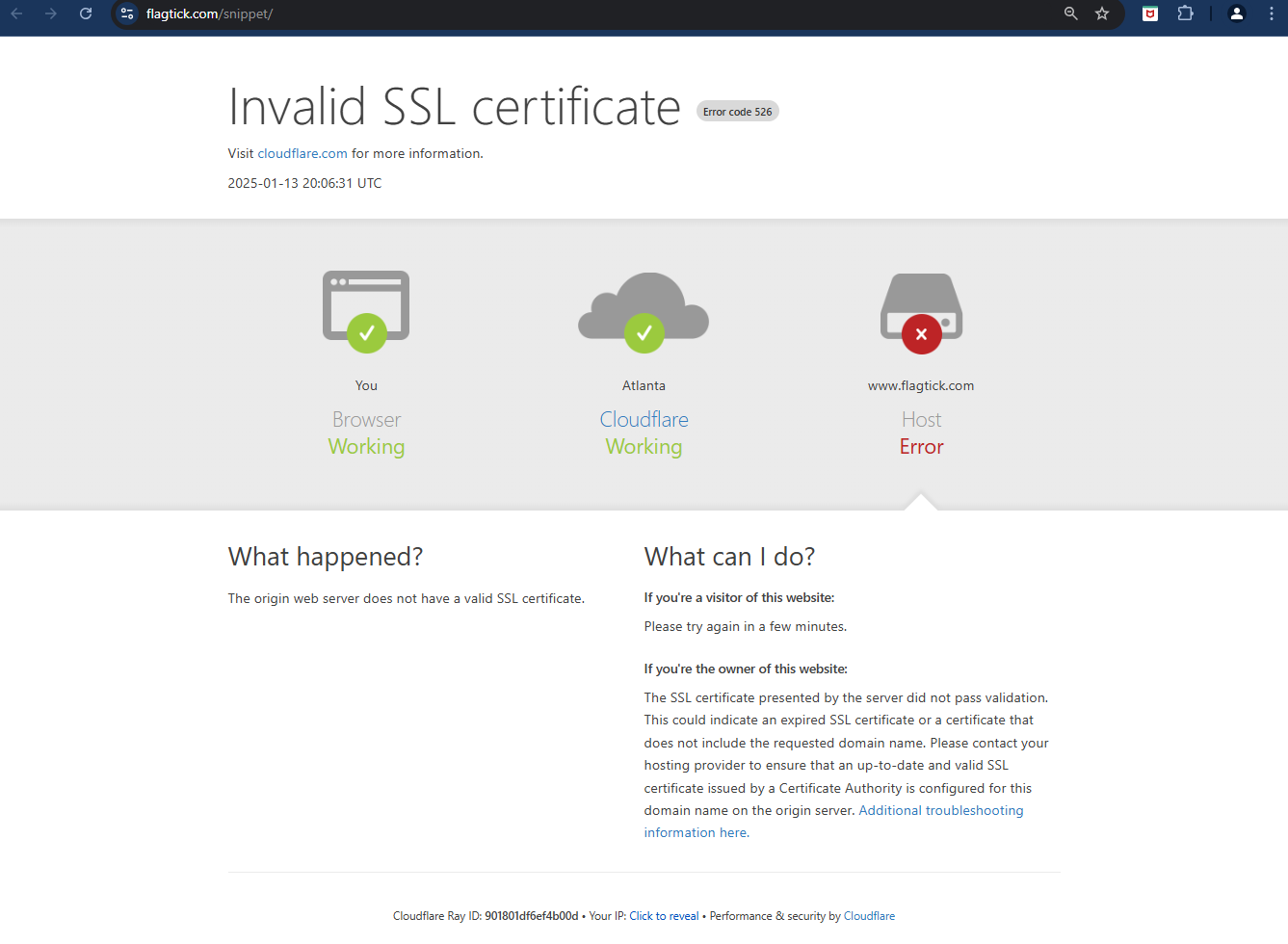Click to reveal your IP address
This screenshot has height=944, width=1288.
tap(664, 915)
